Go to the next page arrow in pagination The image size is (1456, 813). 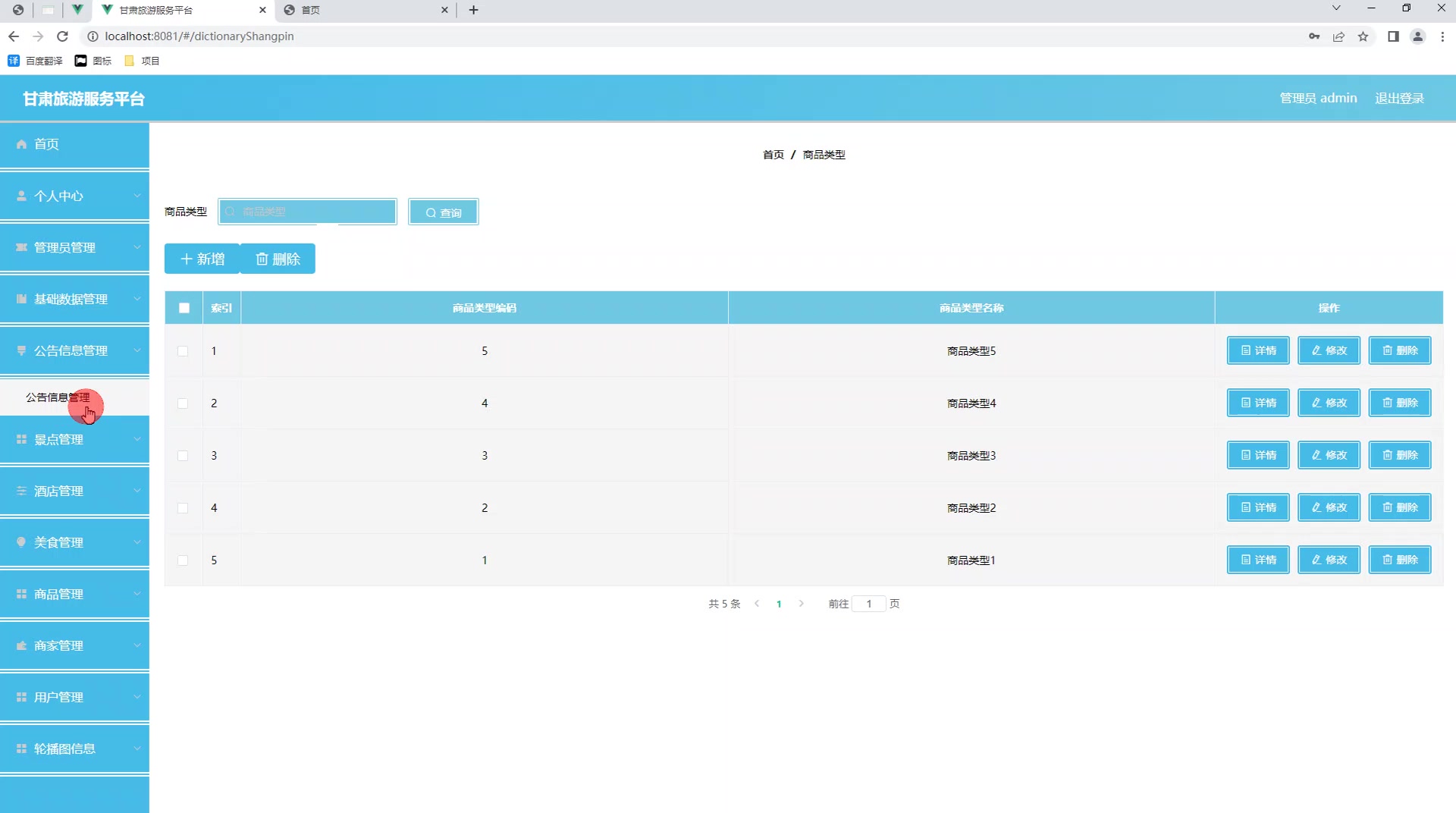801,604
